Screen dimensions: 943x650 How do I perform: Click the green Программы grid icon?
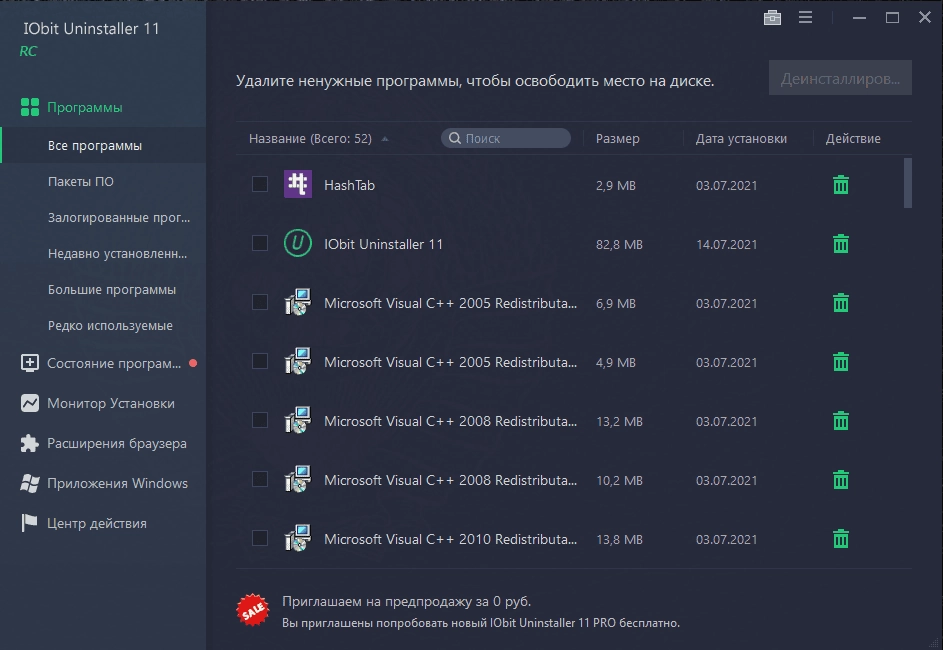click(x=29, y=107)
